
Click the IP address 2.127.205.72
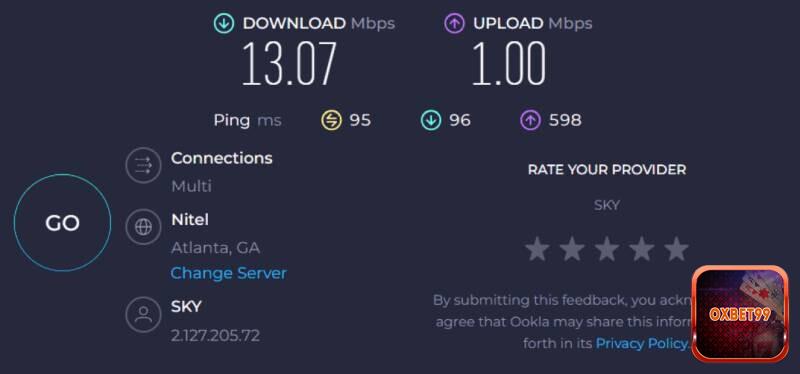tap(215, 335)
